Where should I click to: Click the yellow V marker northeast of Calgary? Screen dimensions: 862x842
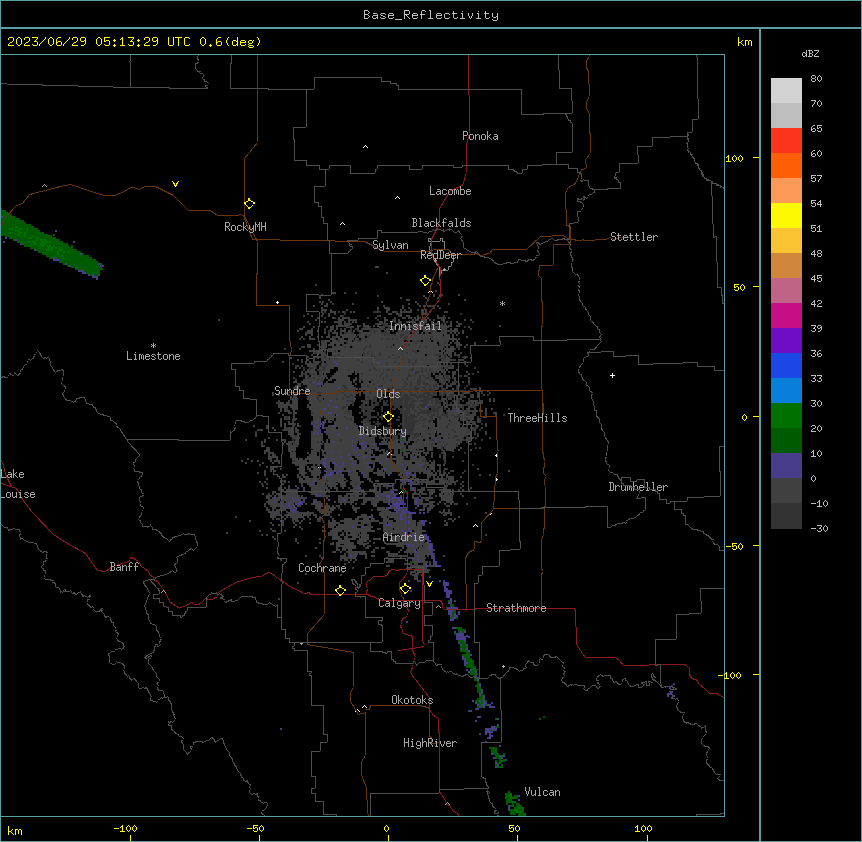click(429, 583)
